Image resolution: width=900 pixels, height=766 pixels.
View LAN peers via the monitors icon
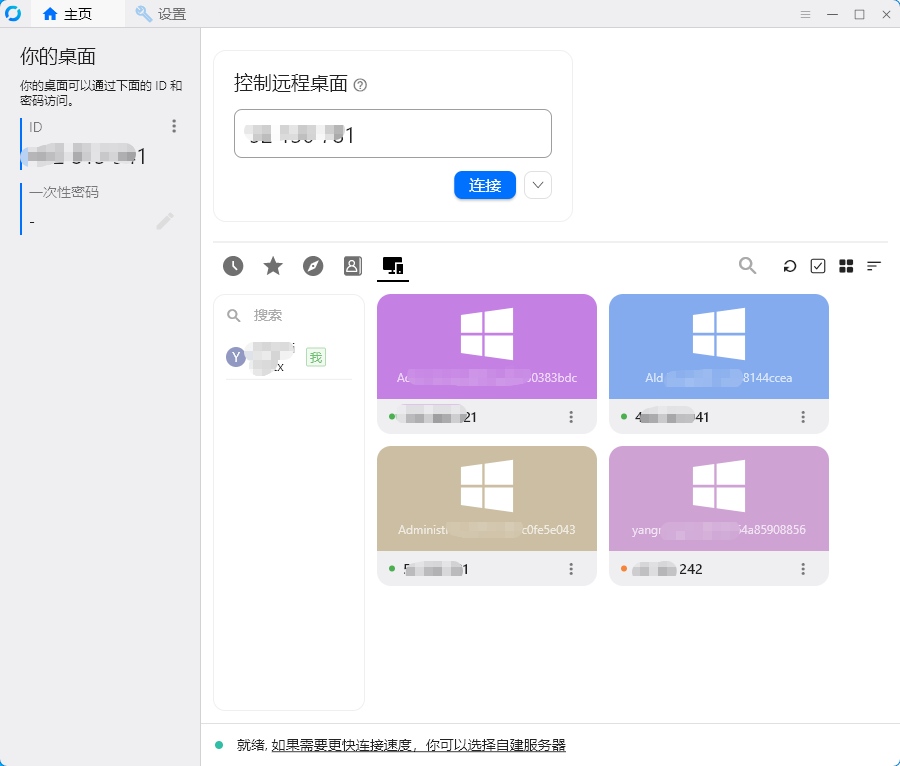[392, 266]
